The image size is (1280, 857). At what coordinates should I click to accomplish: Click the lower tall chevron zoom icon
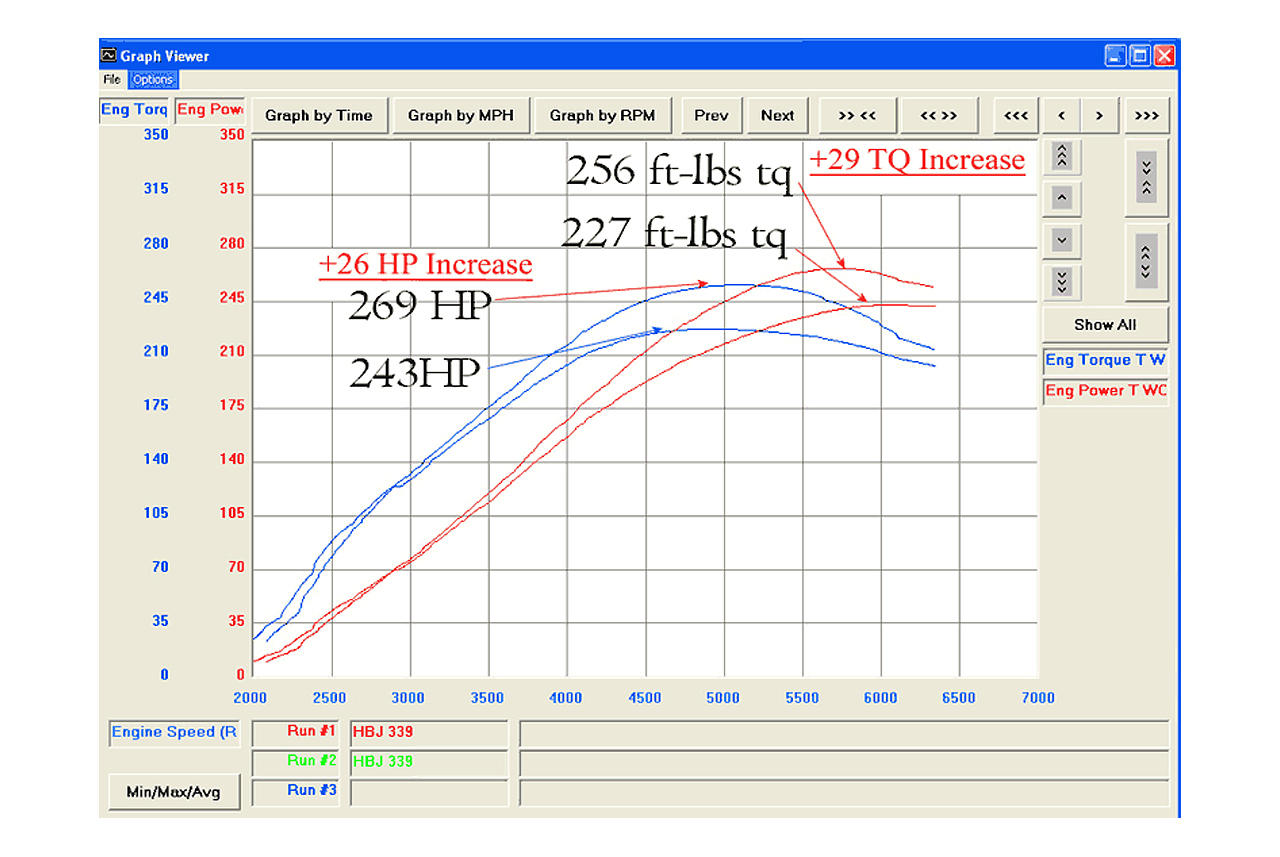pyautogui.click(x=1144, y=262)
